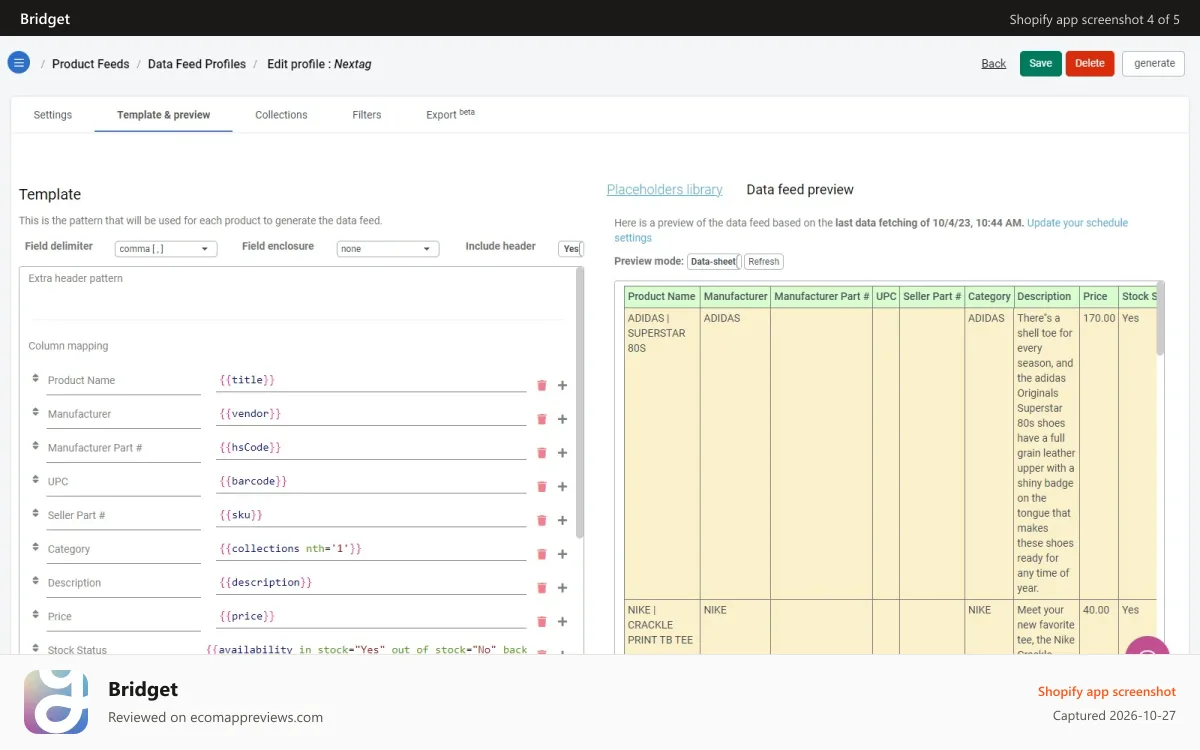This screenshot has width=1200, height=750.
Task: Delete the UPC column mapping
Action: [542, 486]
